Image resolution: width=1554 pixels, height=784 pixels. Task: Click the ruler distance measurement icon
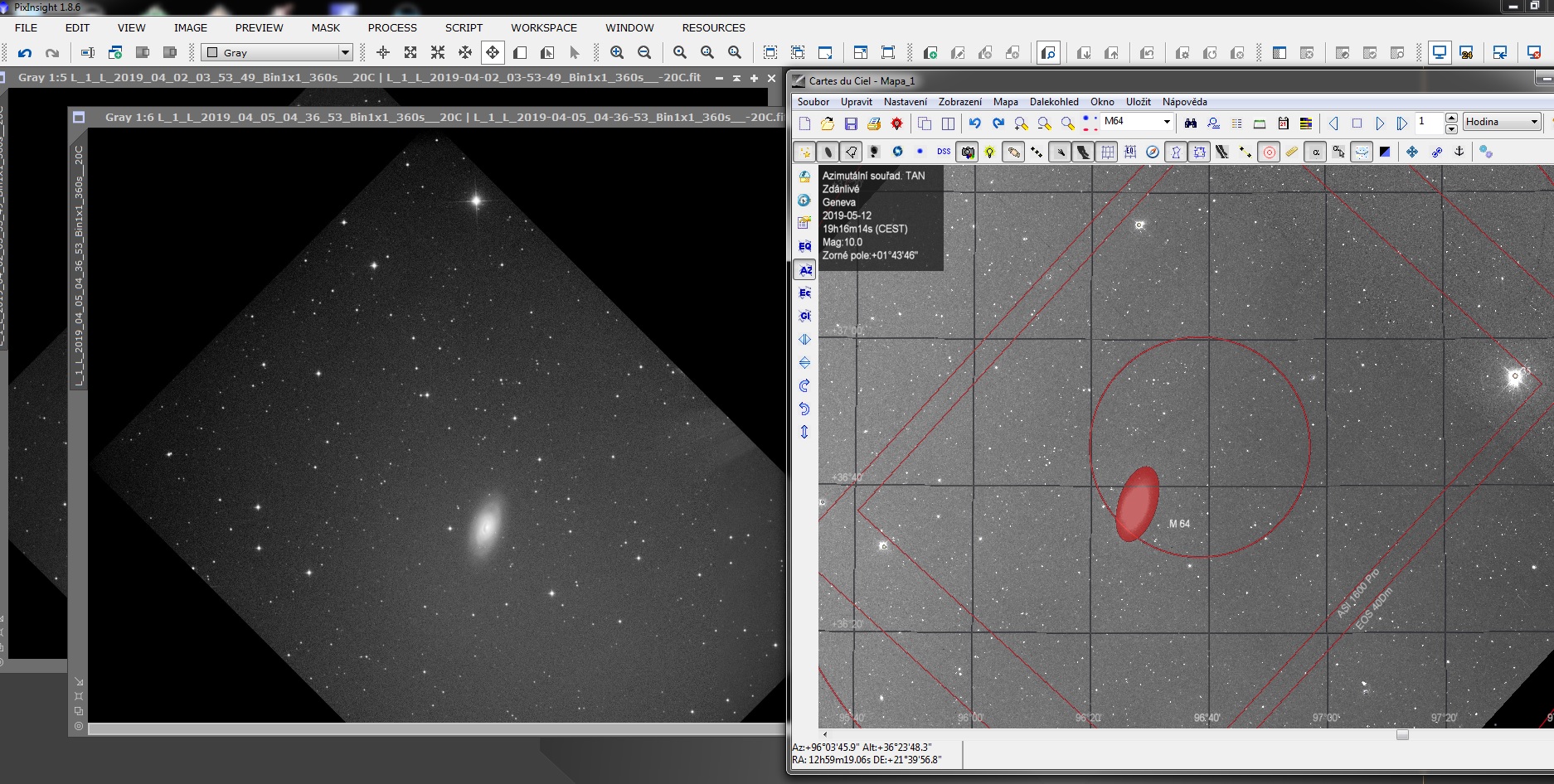click(1292, 152)
